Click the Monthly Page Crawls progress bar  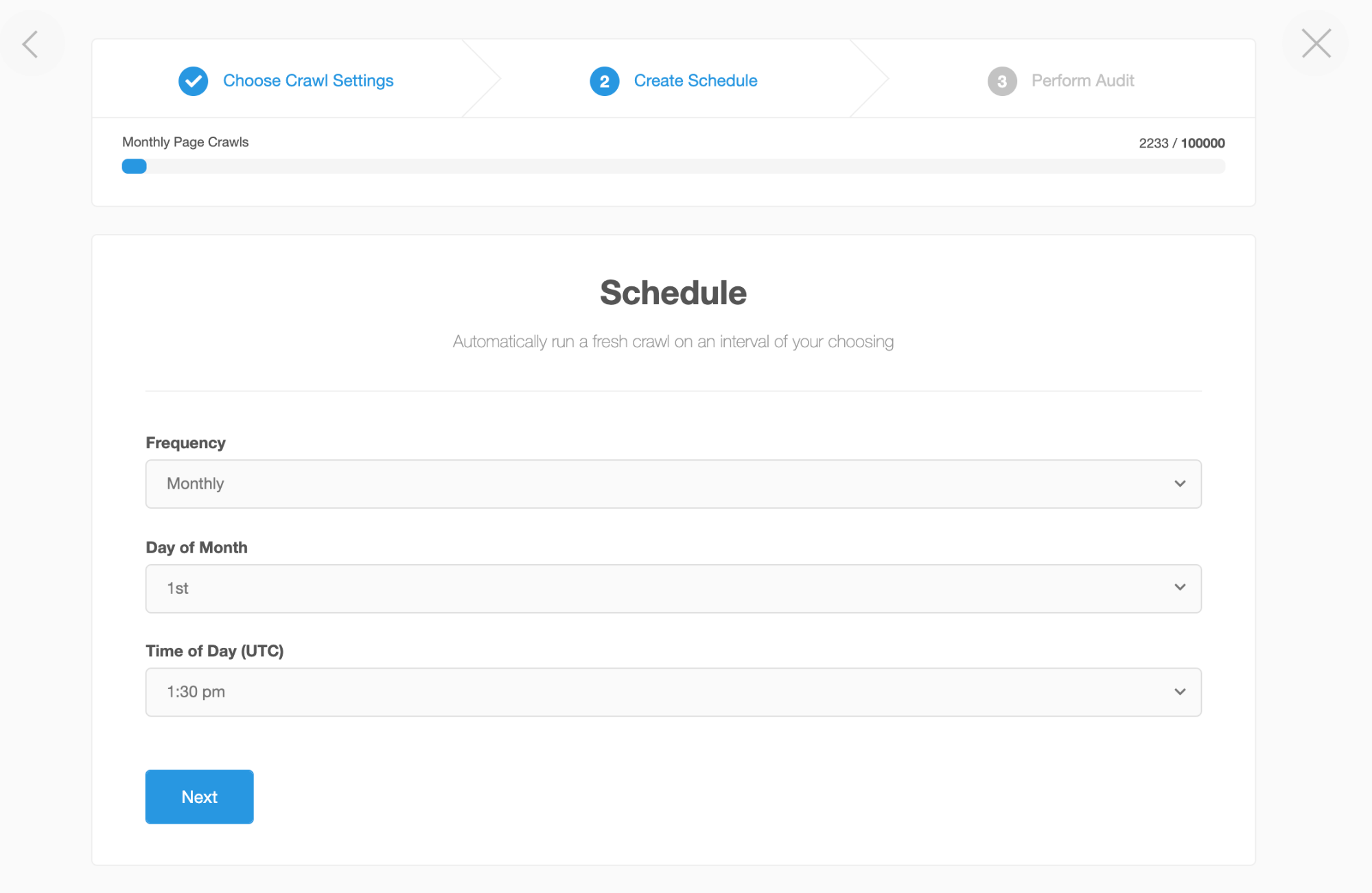(673, 166)
